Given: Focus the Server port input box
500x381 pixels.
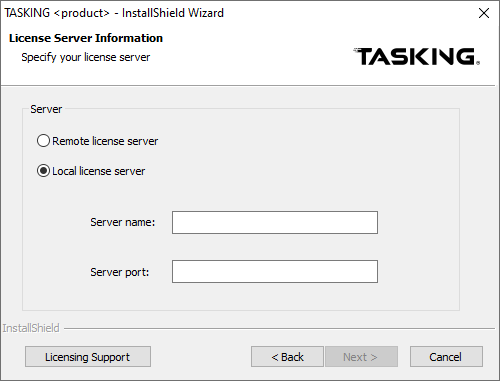Looking at the screenshot, I should [x=275, y=272].
